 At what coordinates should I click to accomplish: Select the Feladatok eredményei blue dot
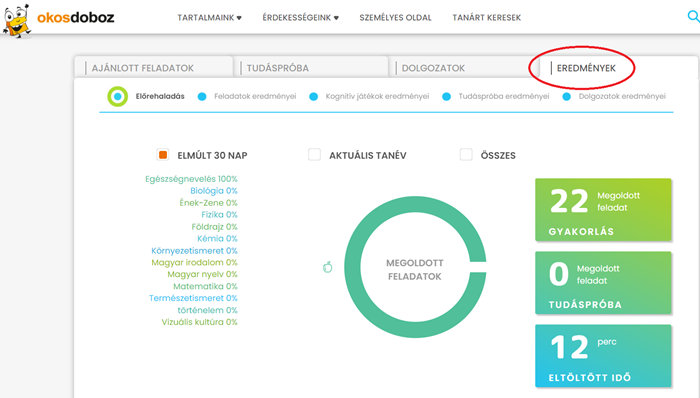pyautogui.click(x=202, y=96)
